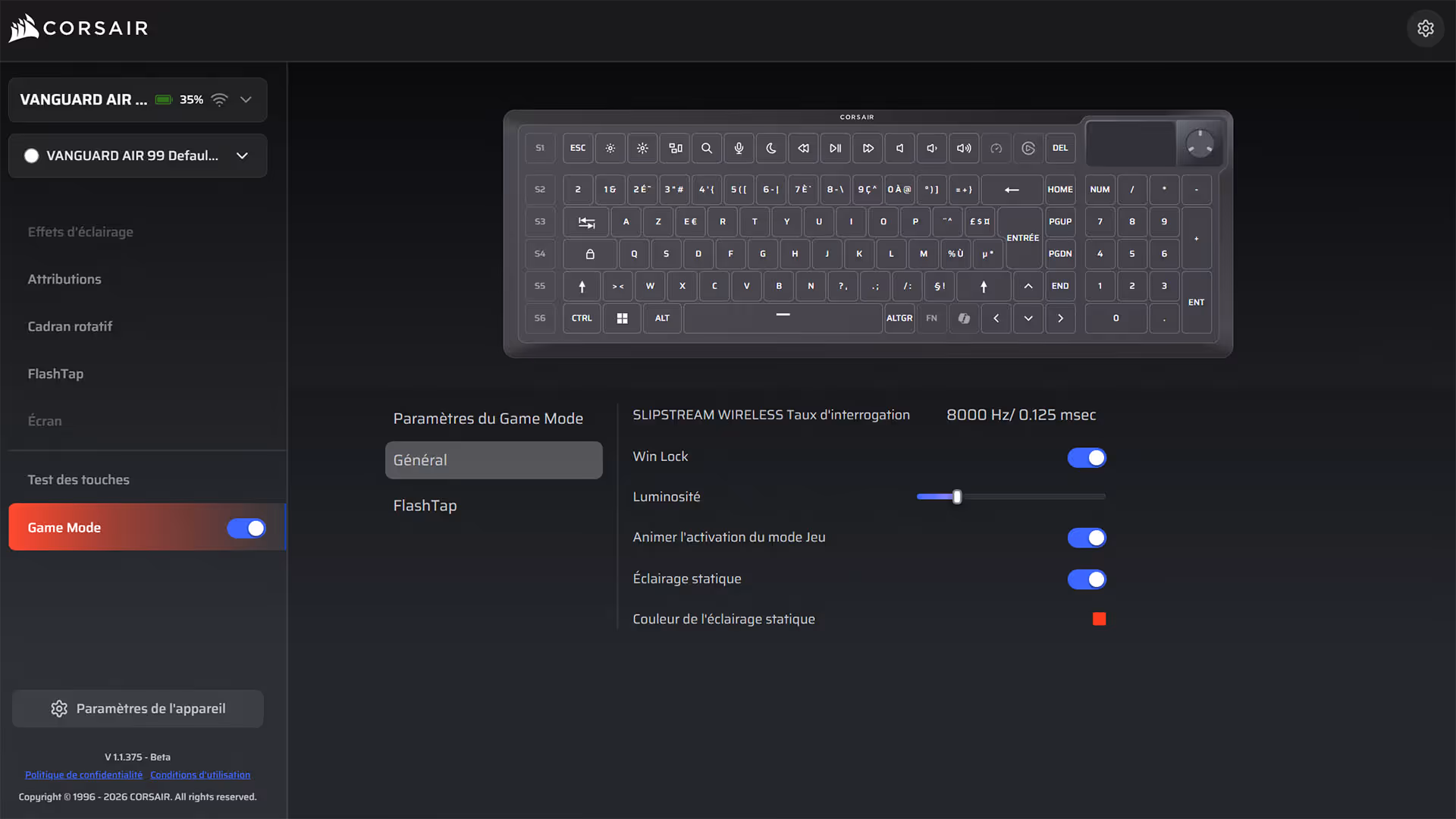
Task: Click the caps lock key
Action: tap(590, 254)
